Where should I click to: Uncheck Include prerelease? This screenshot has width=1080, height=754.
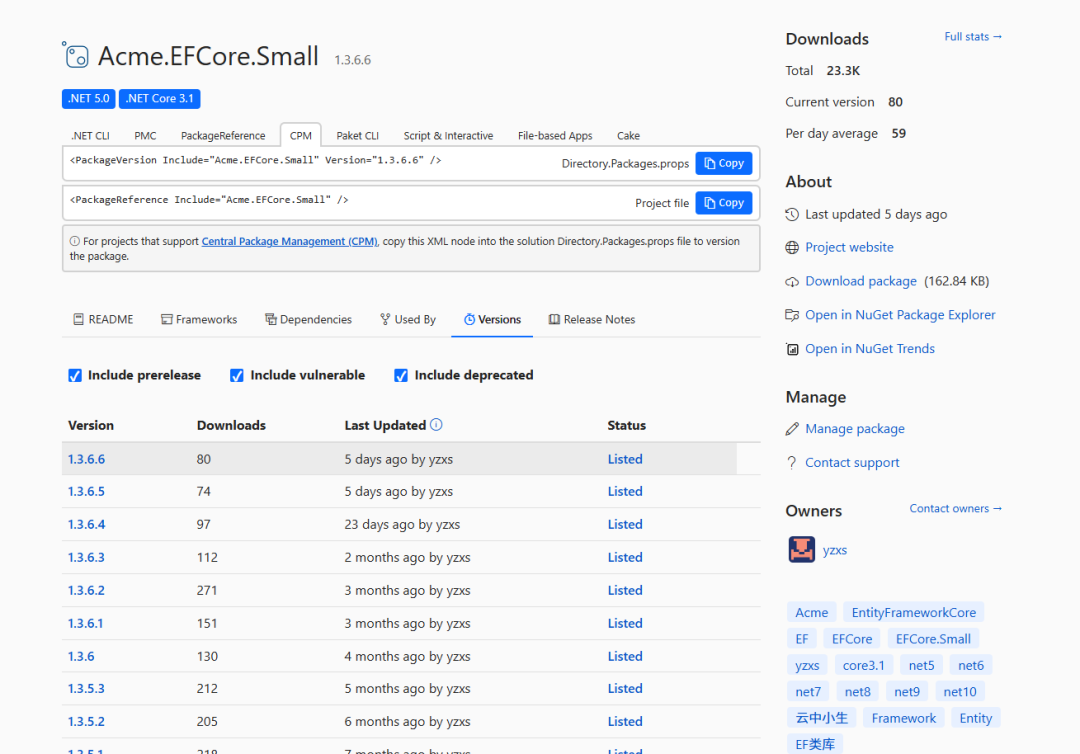point(74,375)
